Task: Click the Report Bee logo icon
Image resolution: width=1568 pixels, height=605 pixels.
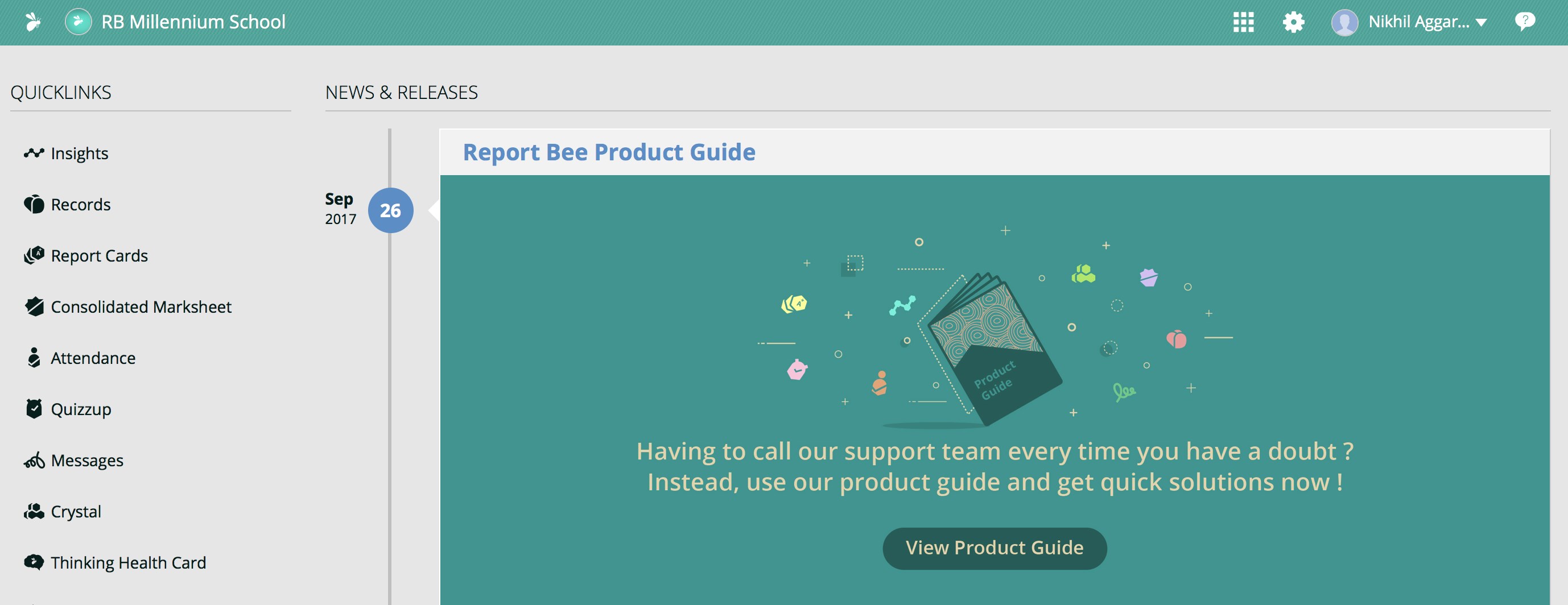Action: tap(33, 22)
